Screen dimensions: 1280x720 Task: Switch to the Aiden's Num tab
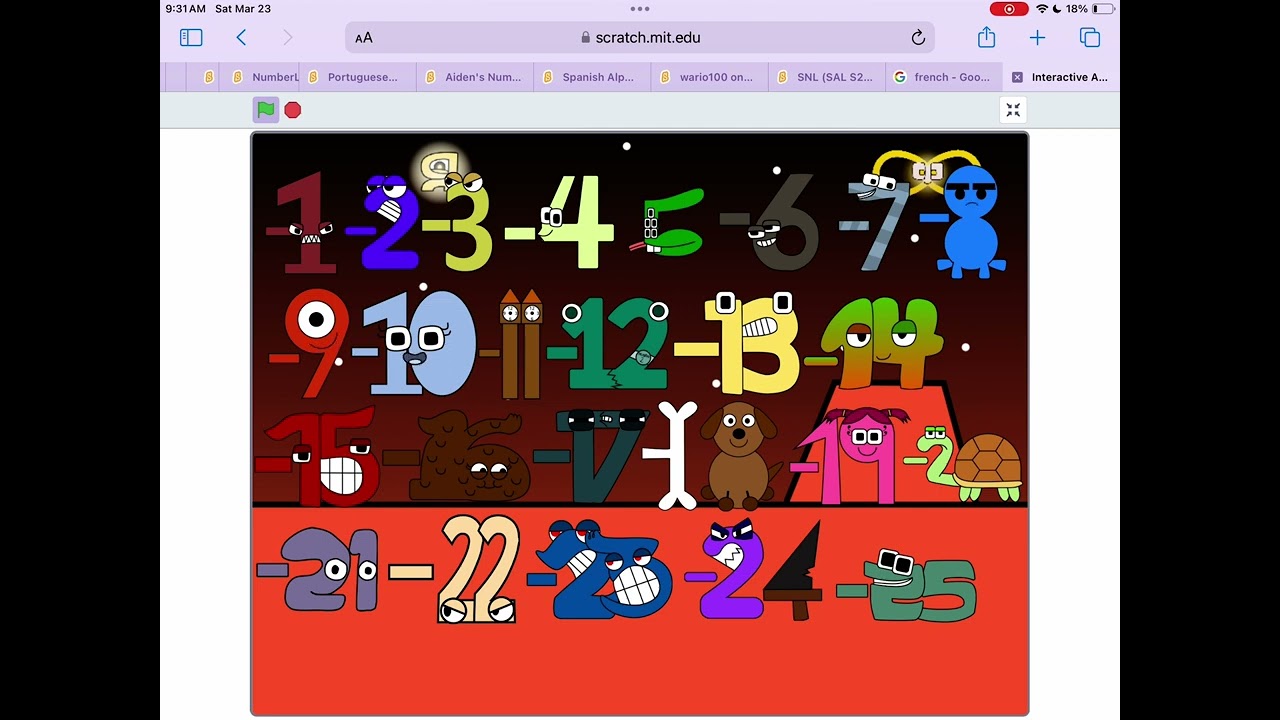(x=475, y=77)
